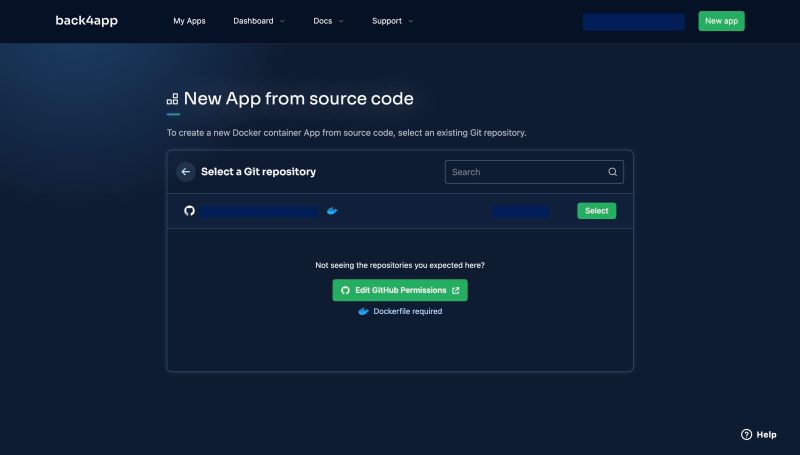Open the Help widget
Viewport: 800px width, 455px height.
[759, 435]
